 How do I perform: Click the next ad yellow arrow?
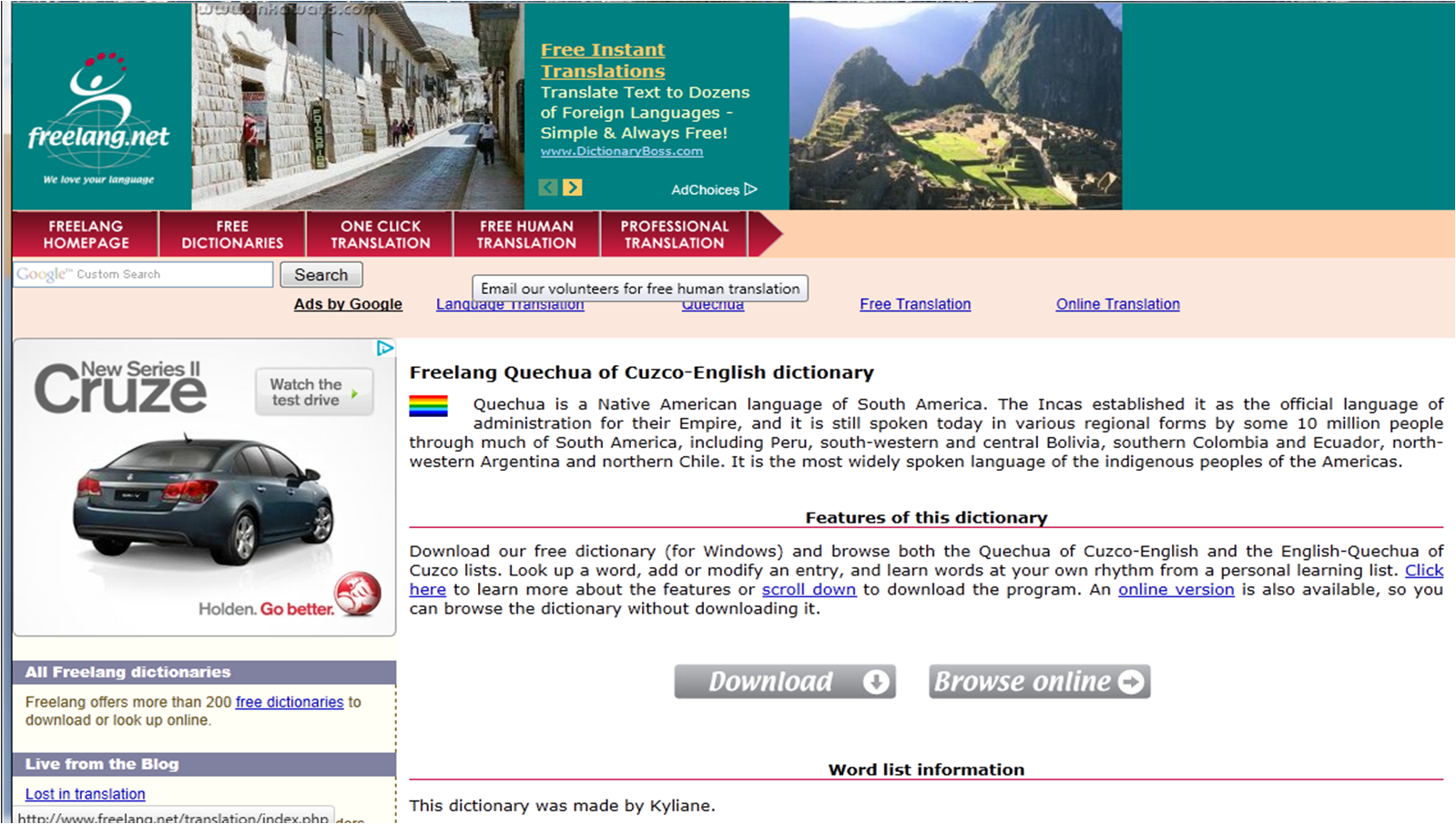click(x=572, y=188)
